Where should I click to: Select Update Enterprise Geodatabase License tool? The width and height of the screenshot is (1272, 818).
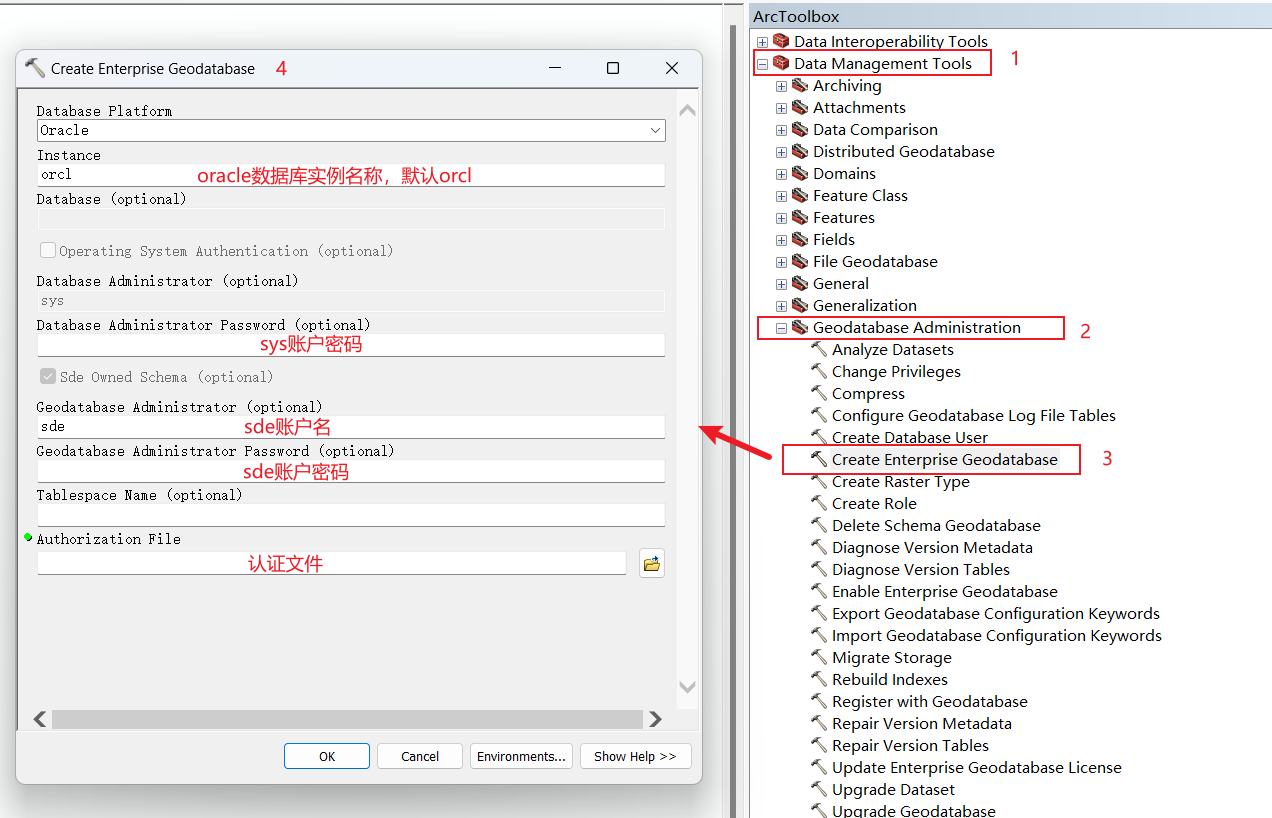pyautogui.click(x=976, y=767)
